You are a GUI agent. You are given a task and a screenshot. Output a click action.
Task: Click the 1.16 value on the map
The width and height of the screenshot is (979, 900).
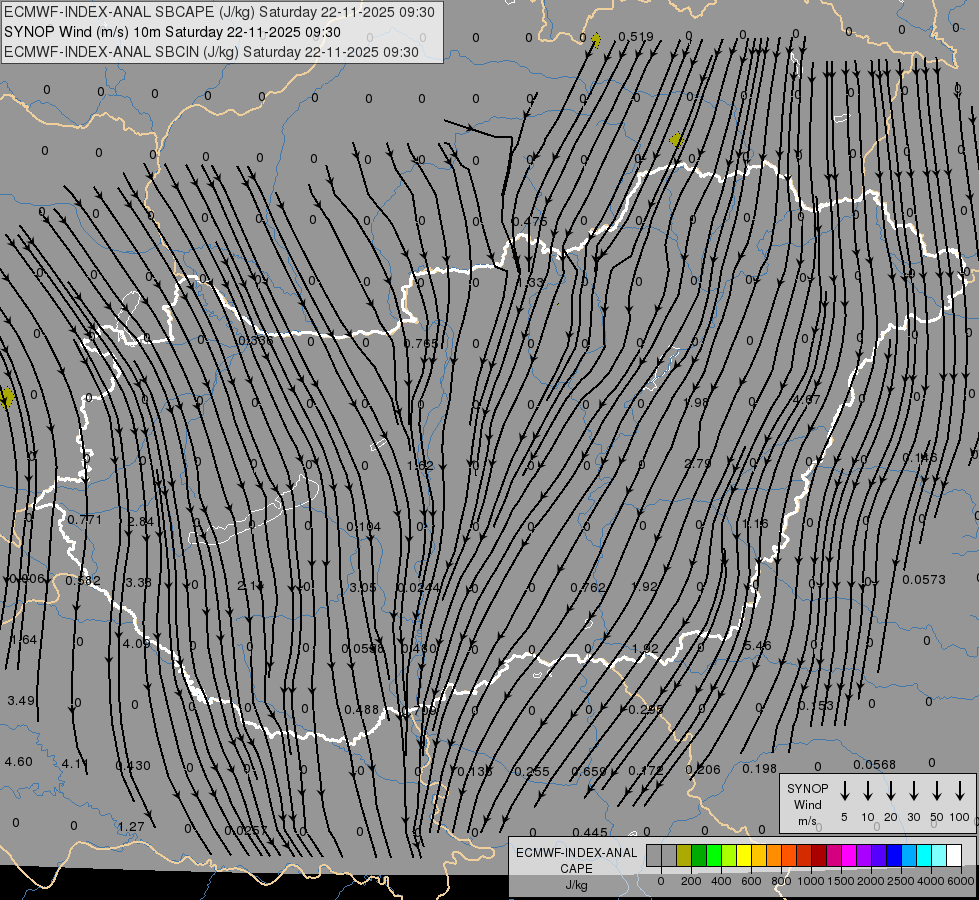(755, 523)
